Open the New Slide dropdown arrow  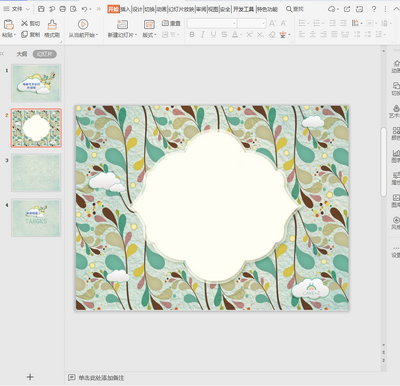pyautogui.click(x=135, y=35)
